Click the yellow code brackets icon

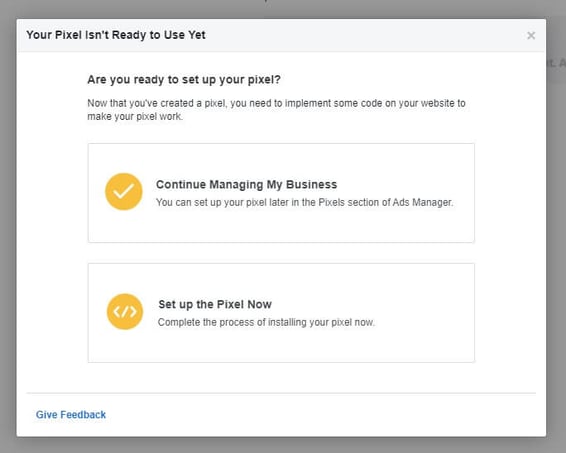(x=125, y=312)
